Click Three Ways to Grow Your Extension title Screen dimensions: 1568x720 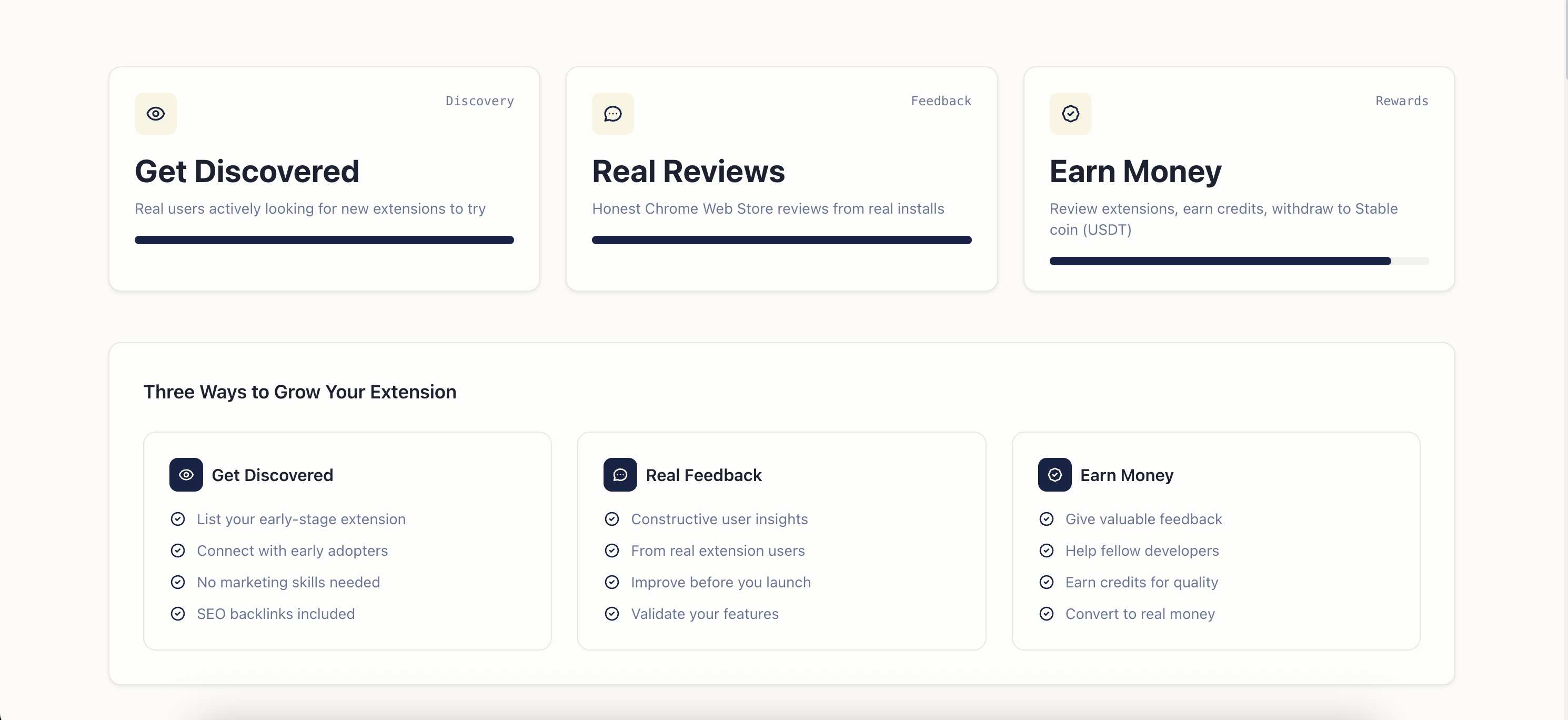[299, 392]
